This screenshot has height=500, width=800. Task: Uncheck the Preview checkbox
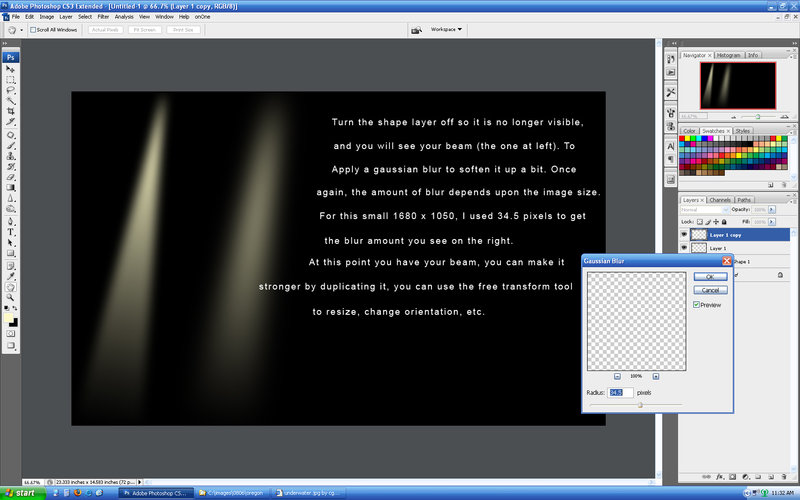tap(696, 304)
